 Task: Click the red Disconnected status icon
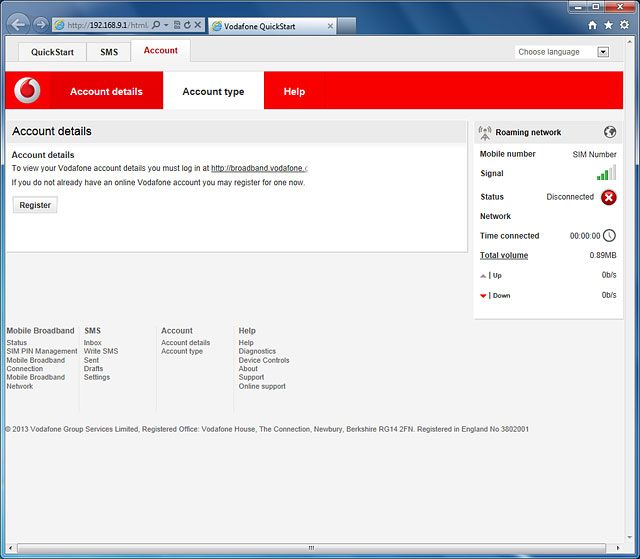pos(609,197)
